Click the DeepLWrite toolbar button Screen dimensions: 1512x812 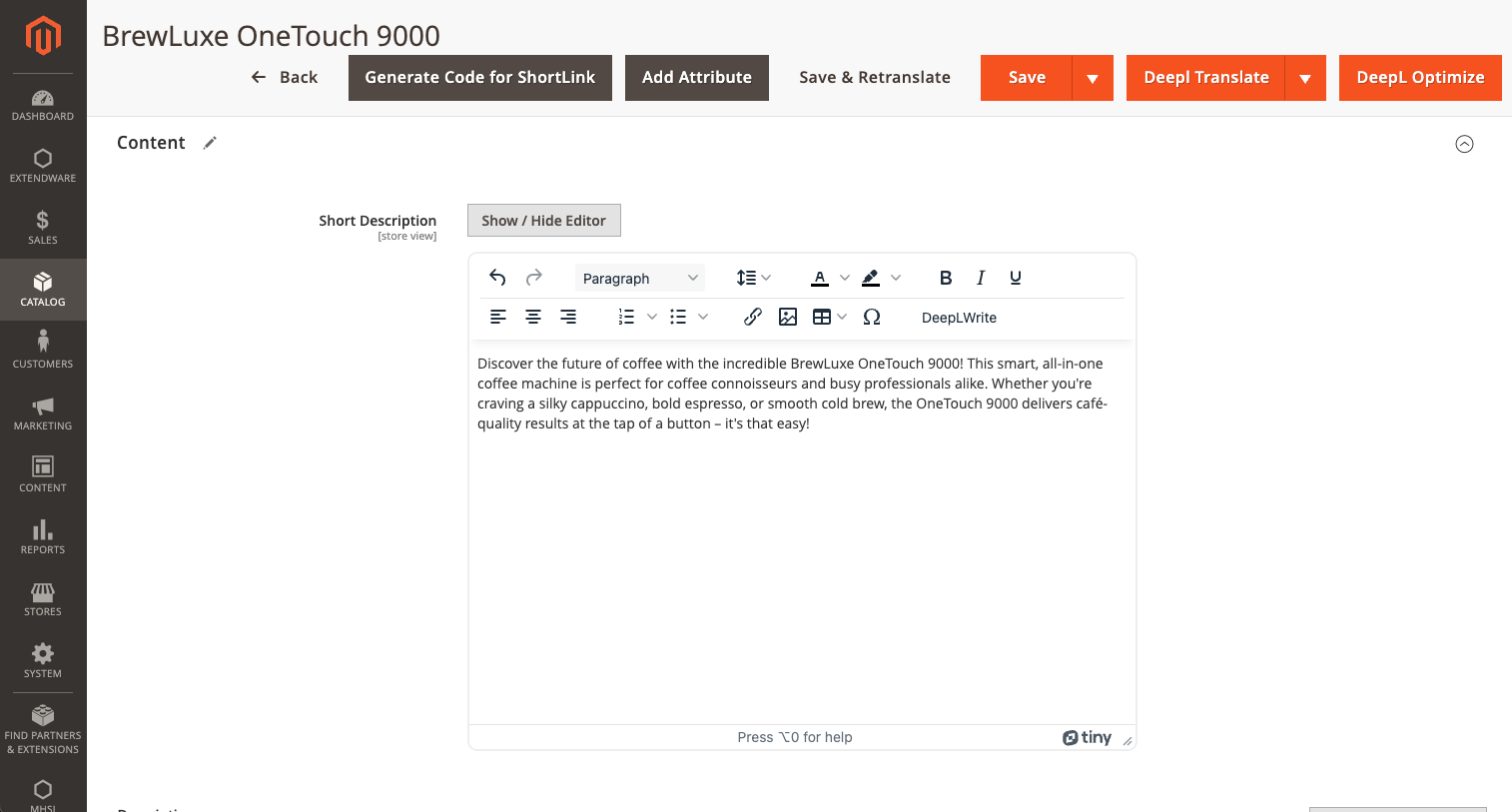pos(959,318)
